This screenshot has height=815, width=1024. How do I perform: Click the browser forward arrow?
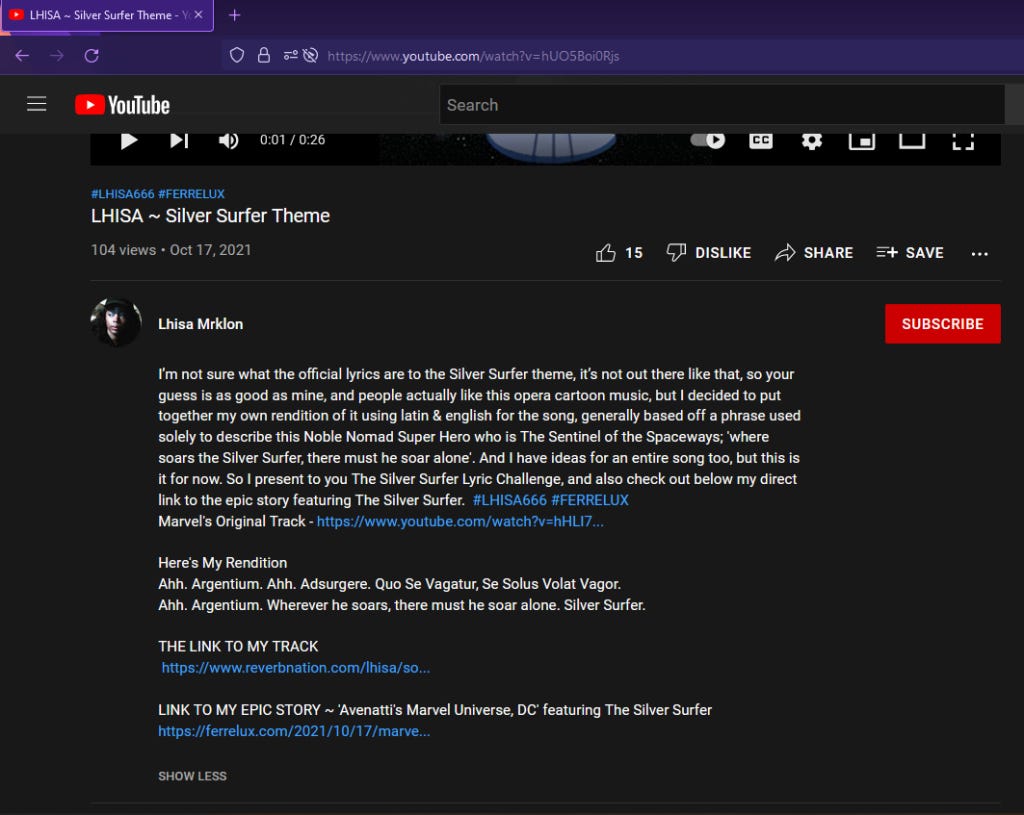[57, 56]
